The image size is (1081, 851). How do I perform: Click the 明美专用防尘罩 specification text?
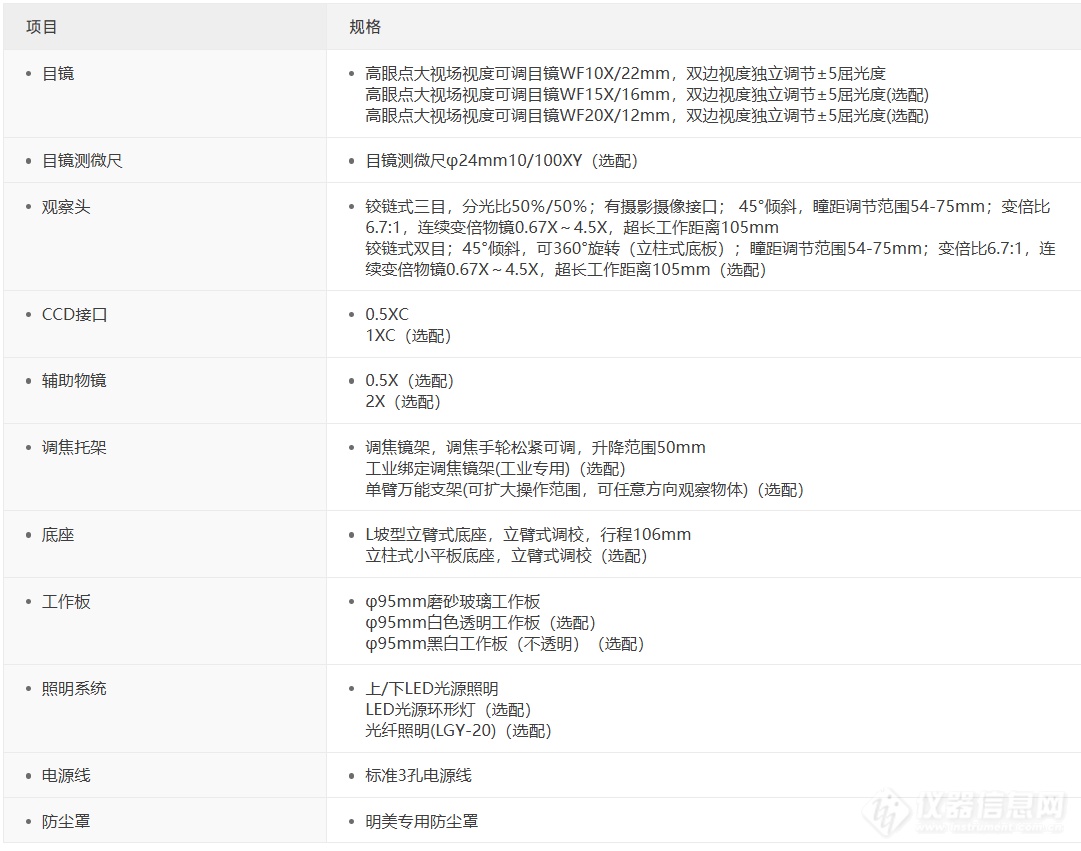click(420, 820)
